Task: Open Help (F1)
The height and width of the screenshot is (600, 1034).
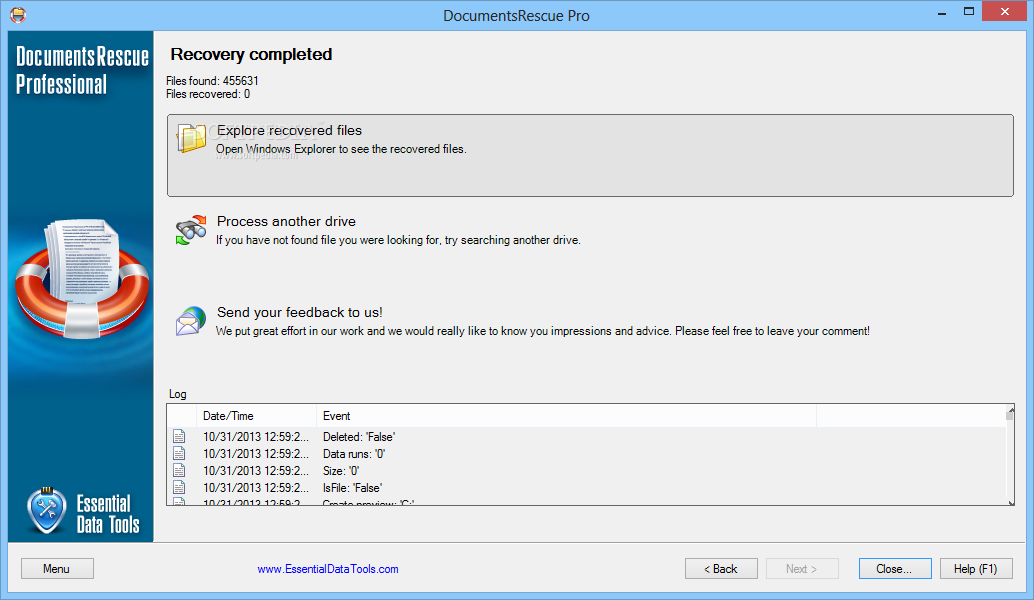Action: coord(976,568)
